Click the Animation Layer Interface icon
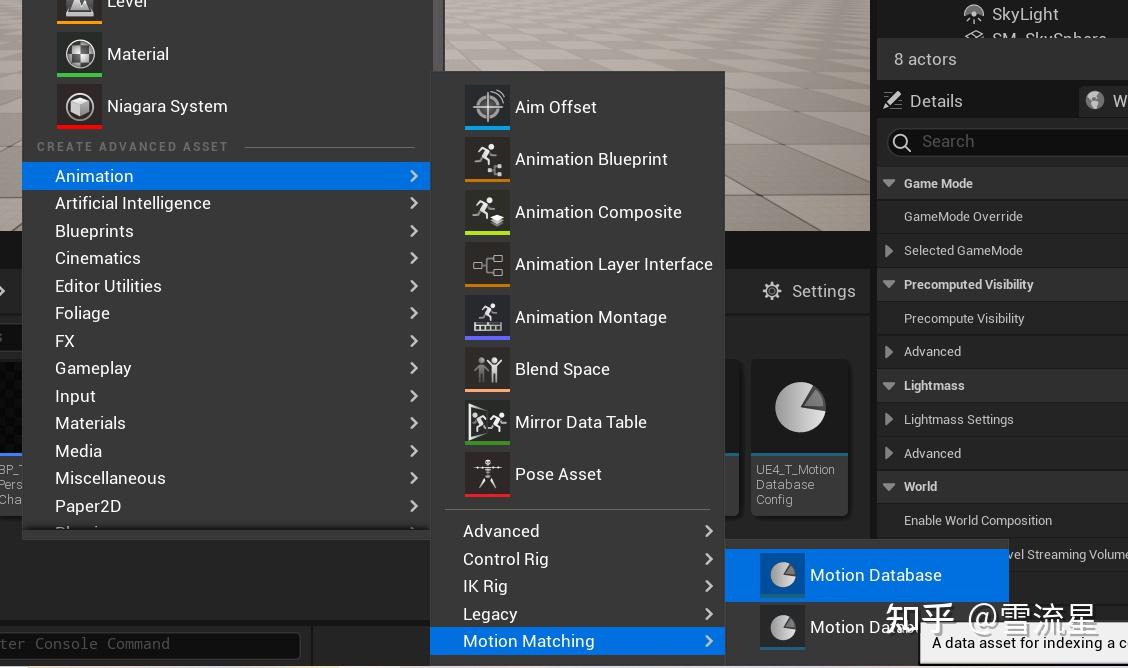Screen dimensions: 1128x668 (487, 265)
